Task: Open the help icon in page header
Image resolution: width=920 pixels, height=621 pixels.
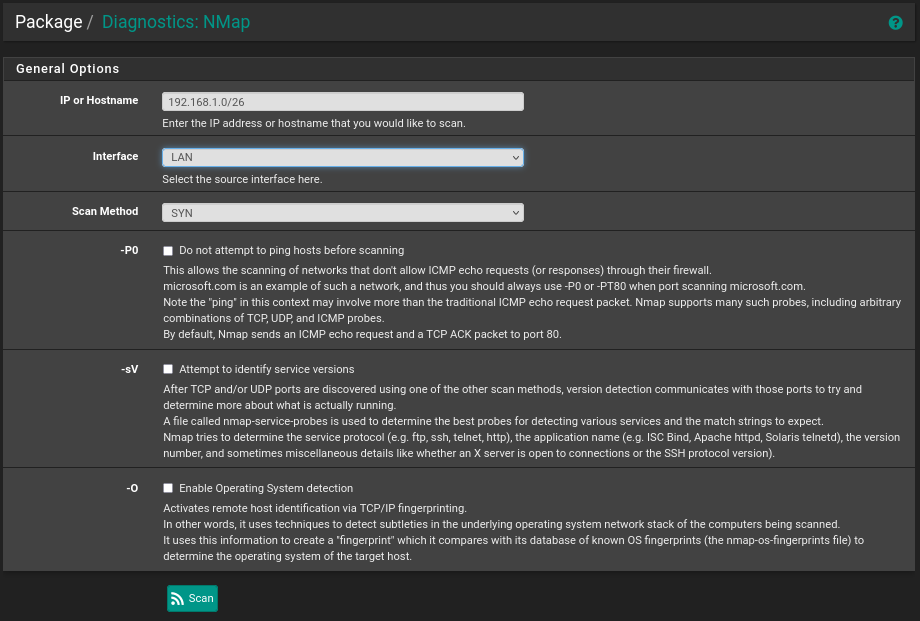Action: pos(895,23)
